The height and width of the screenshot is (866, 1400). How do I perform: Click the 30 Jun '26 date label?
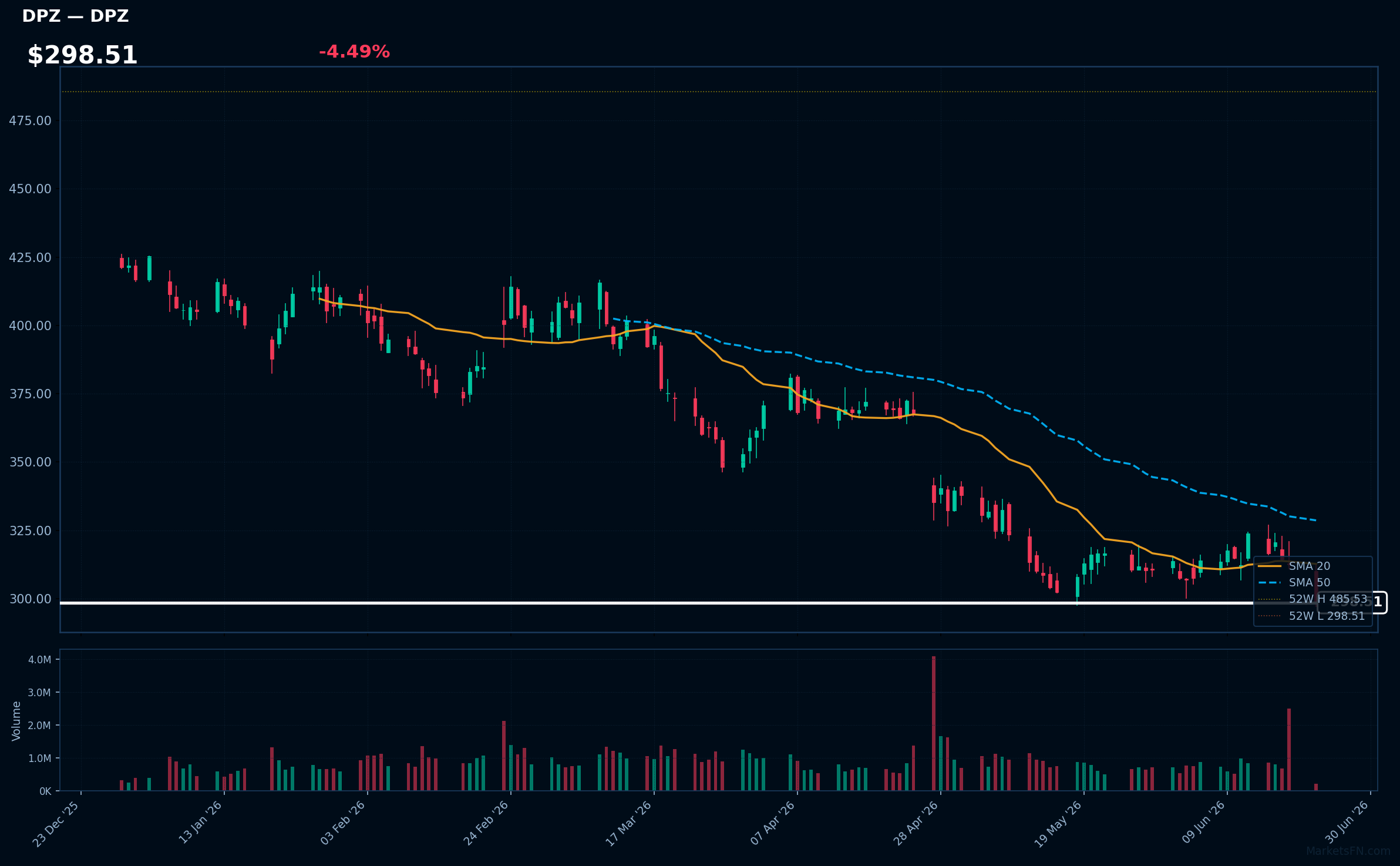click(1347, 822)
